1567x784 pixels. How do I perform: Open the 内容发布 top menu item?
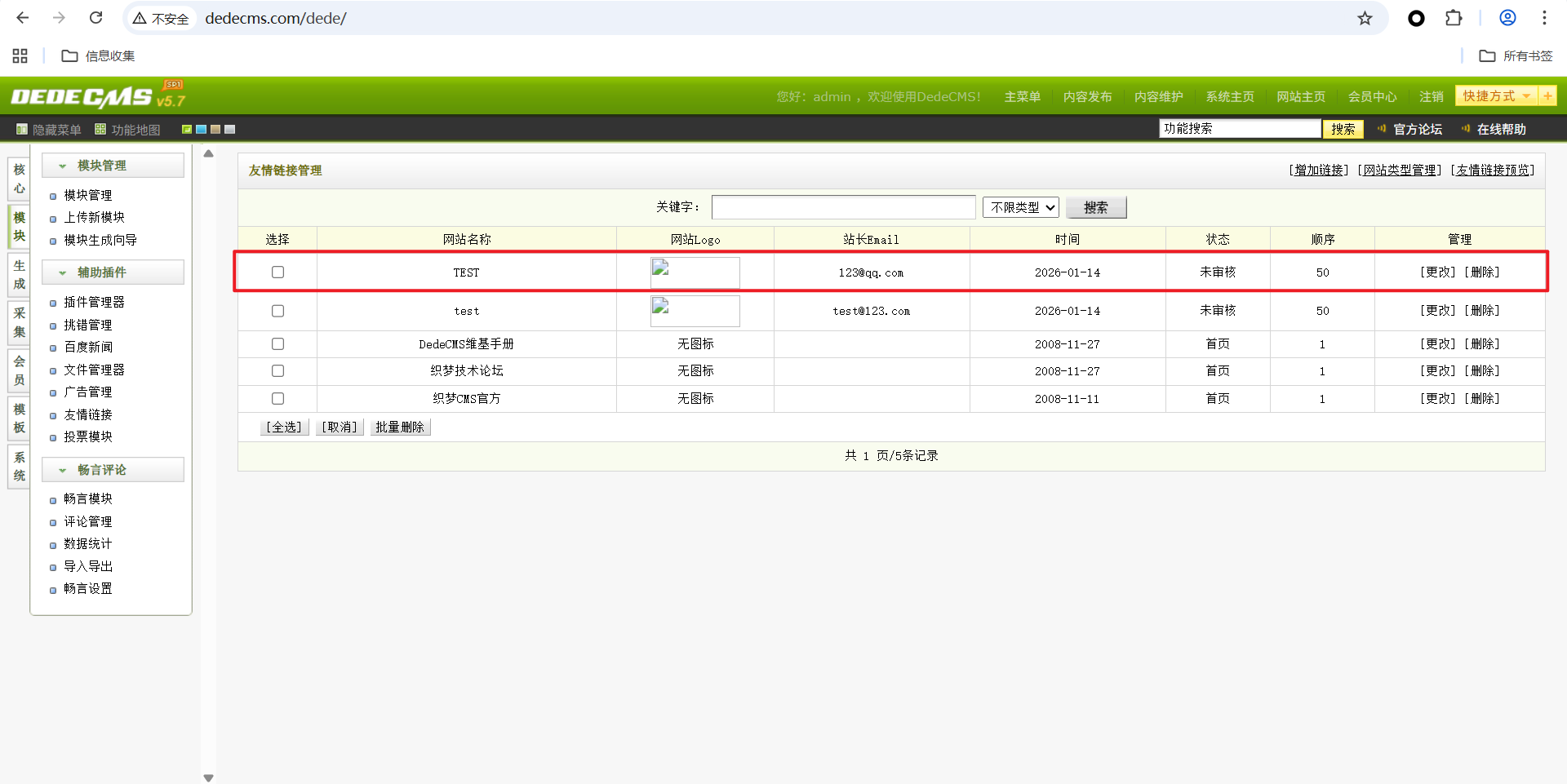tap(1087, 96)
